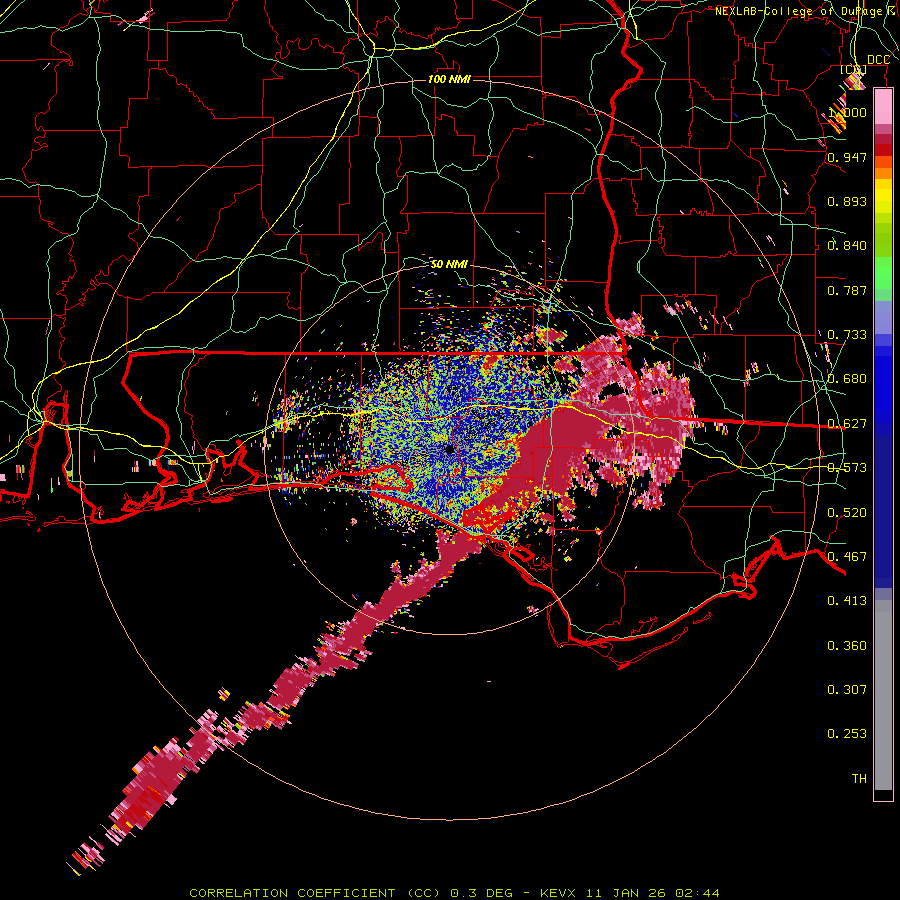The width and height of the screenshot is (900, 900).
Task: Click the 0.467 scale value
Action: click(x=847, y=556)
